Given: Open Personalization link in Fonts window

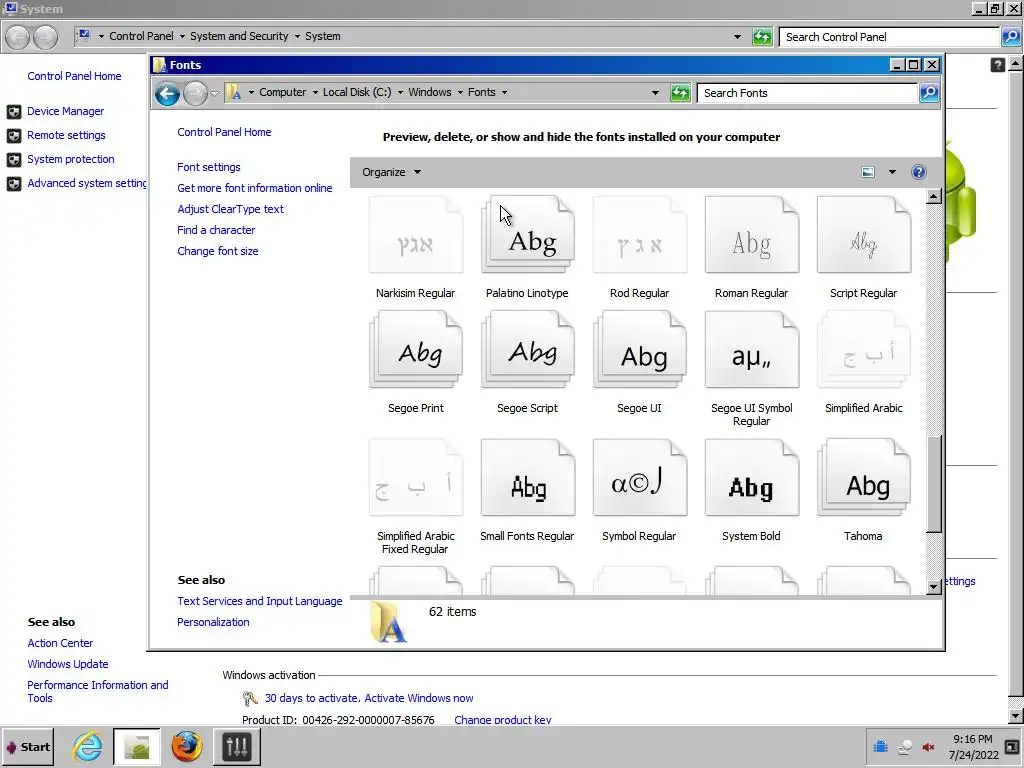Looking at the screenshot, I should 213,622.
